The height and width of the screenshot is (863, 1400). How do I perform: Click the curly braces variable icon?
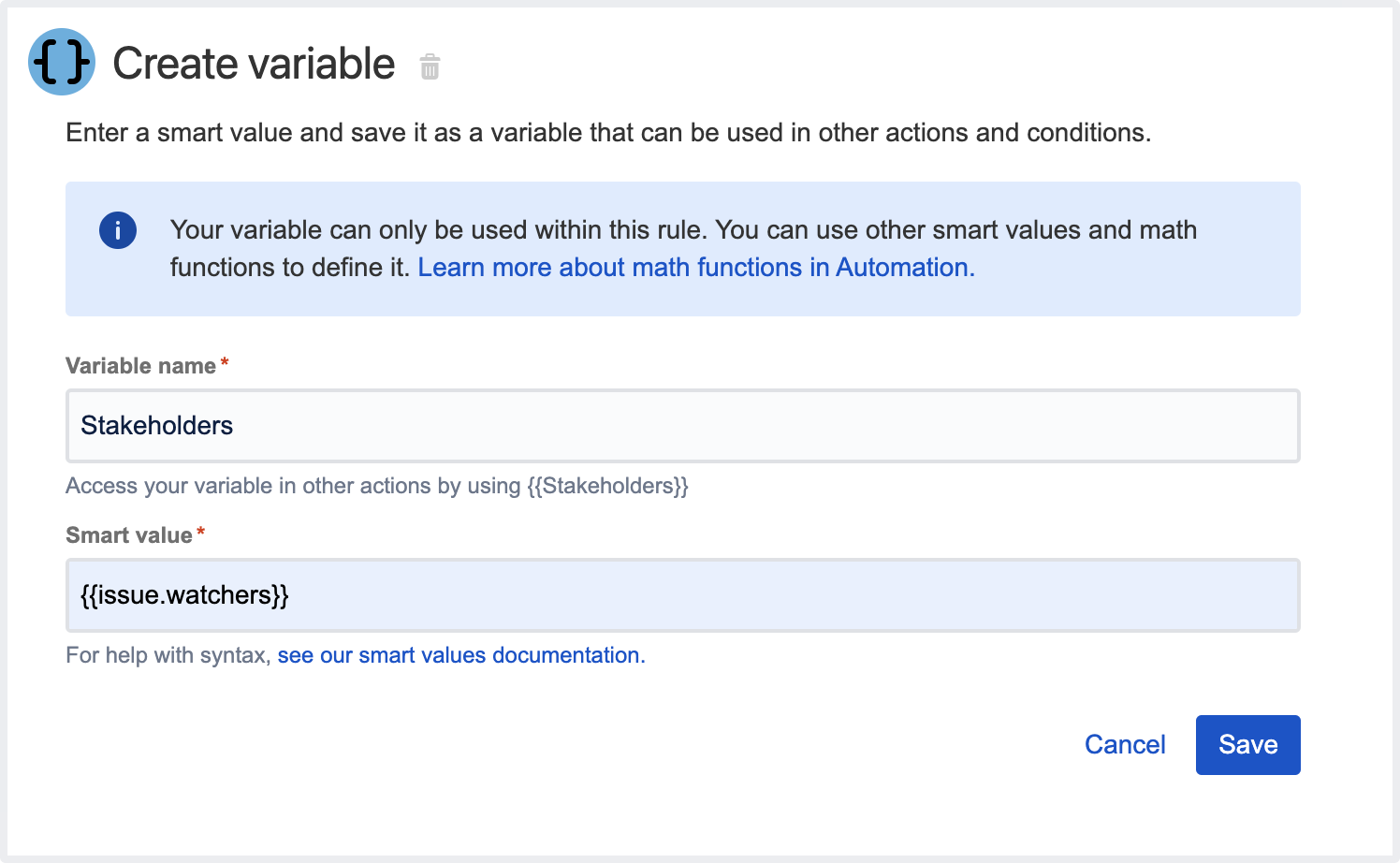(x=62, y=63)
